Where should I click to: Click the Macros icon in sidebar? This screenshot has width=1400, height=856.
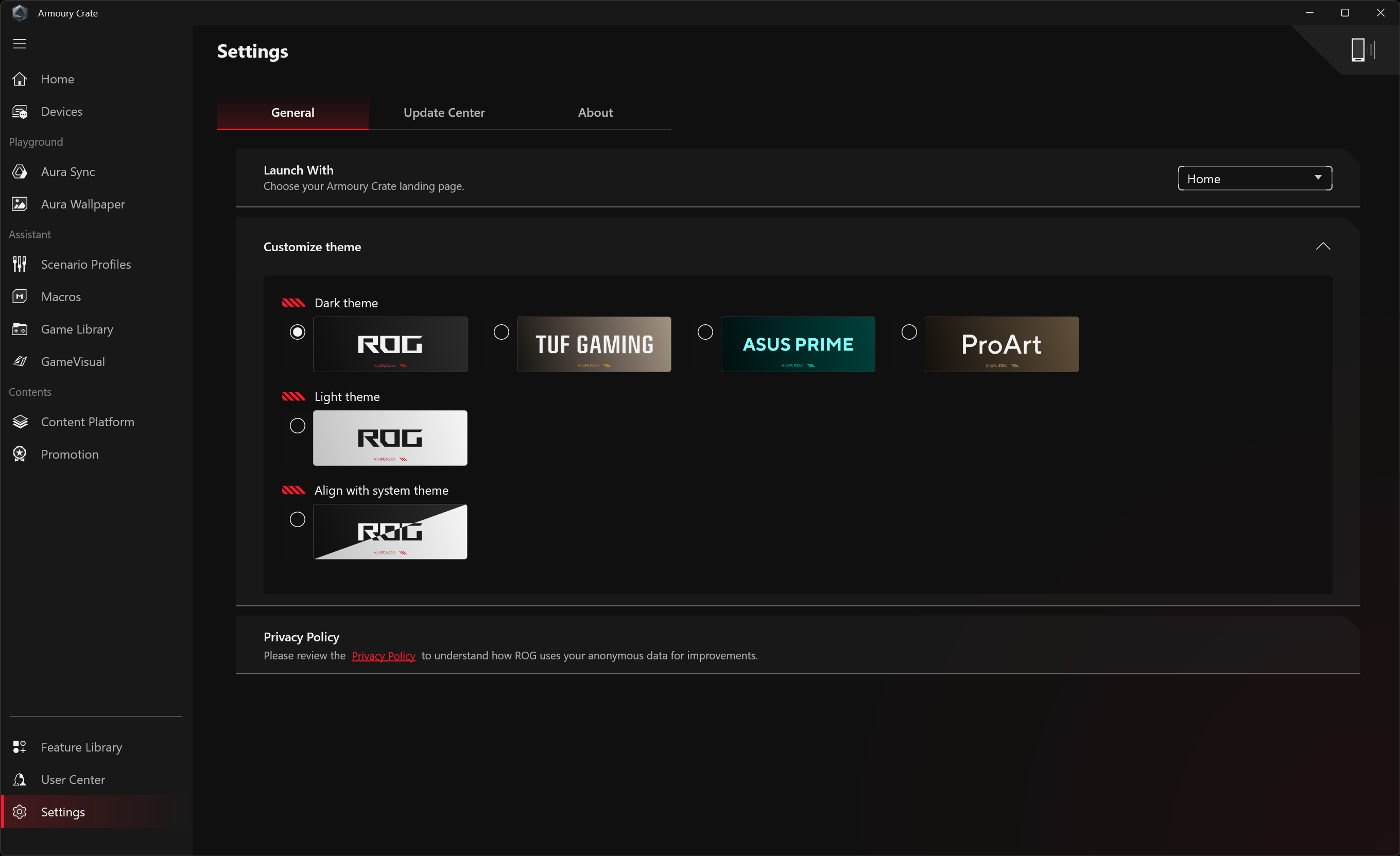click(x=20, y=296)
